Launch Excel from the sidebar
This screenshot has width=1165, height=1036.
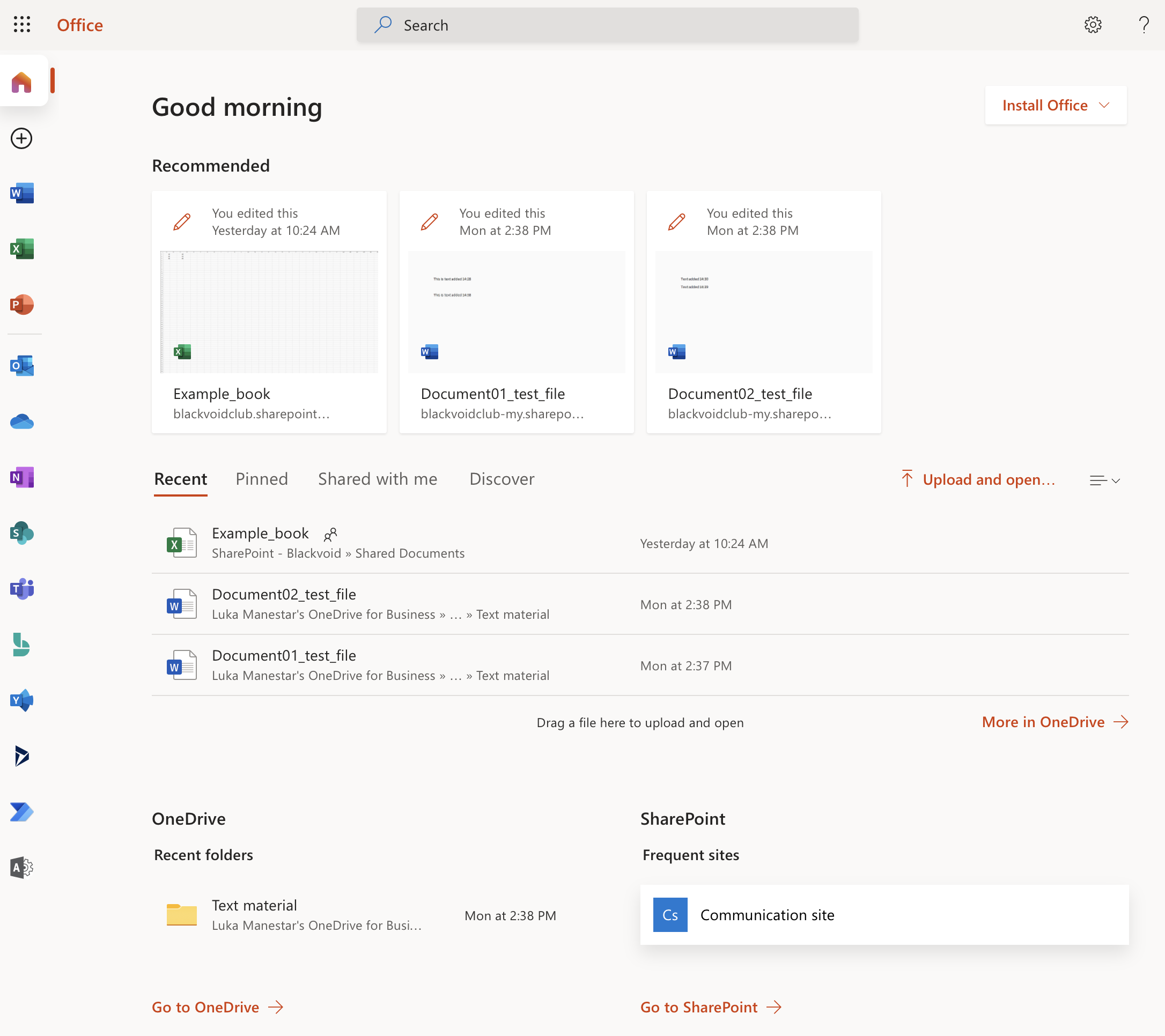pos(21,249)
